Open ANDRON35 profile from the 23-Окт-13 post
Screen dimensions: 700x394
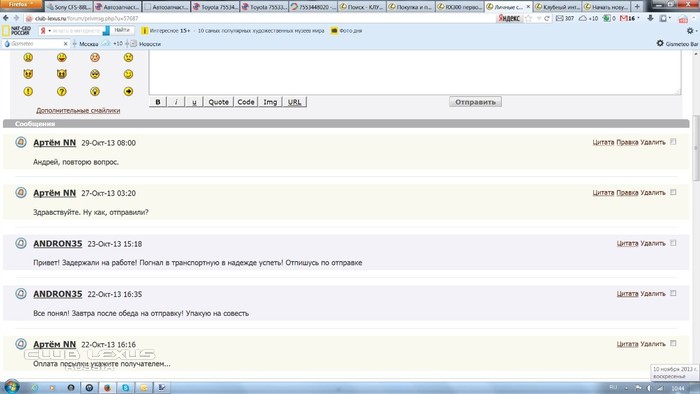tap(58, 244)
